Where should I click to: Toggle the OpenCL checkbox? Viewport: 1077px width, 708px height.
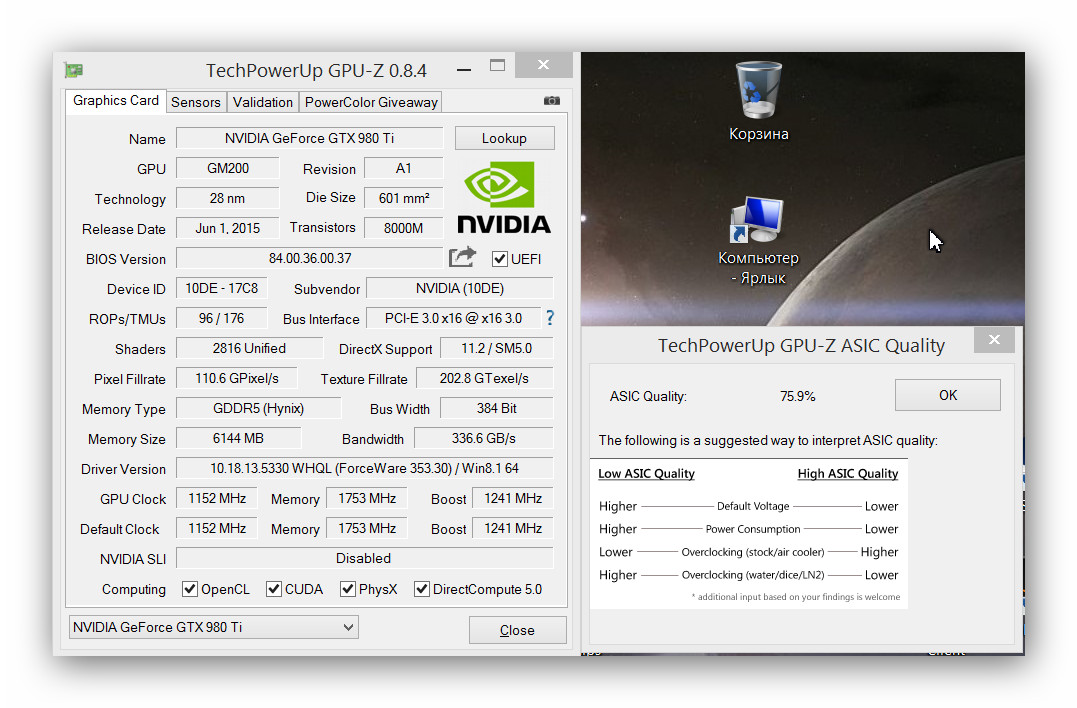tap(190, 589)
